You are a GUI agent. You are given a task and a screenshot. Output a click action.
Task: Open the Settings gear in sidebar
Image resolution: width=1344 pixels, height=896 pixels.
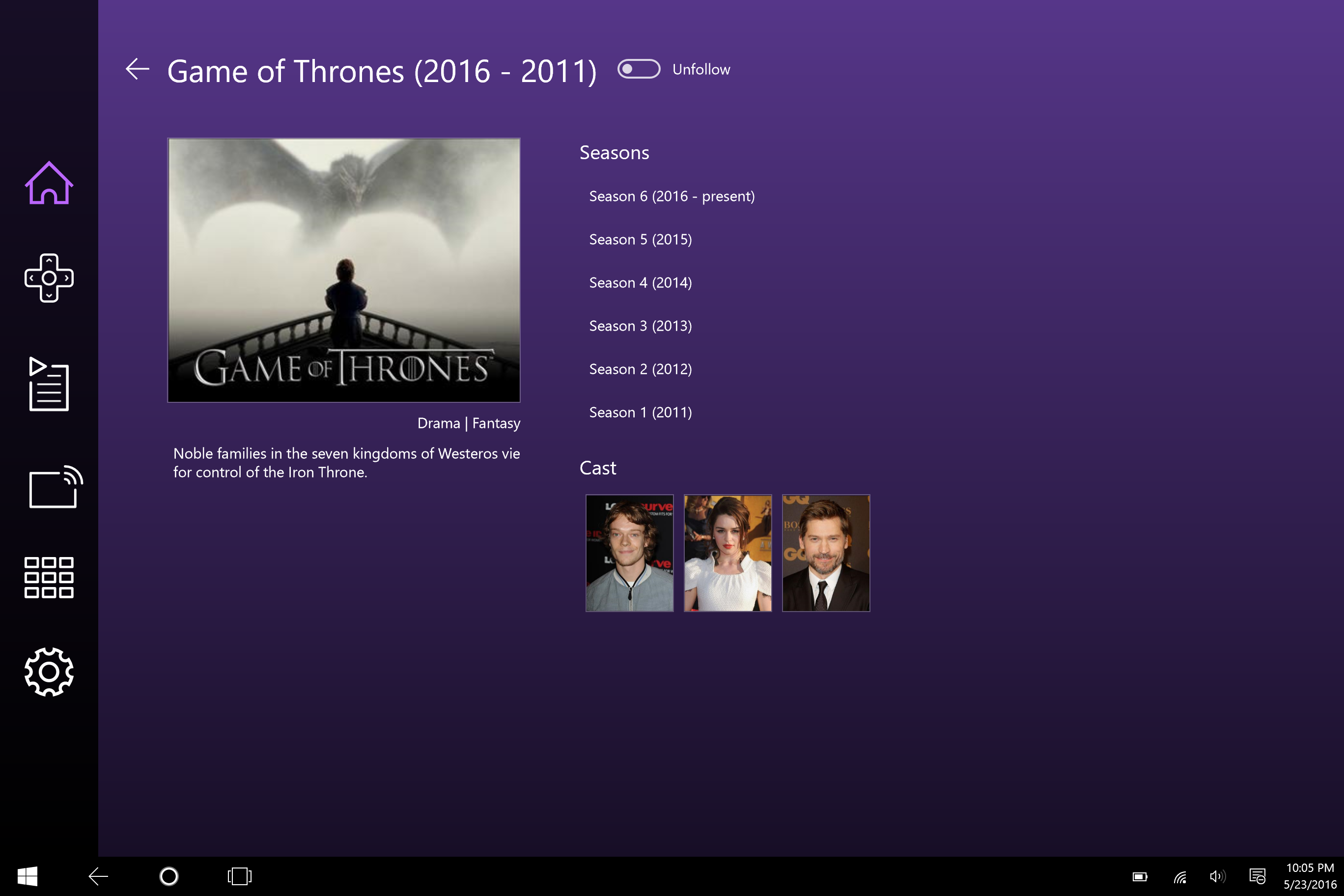pyautogui.click(x=49, y=672)
